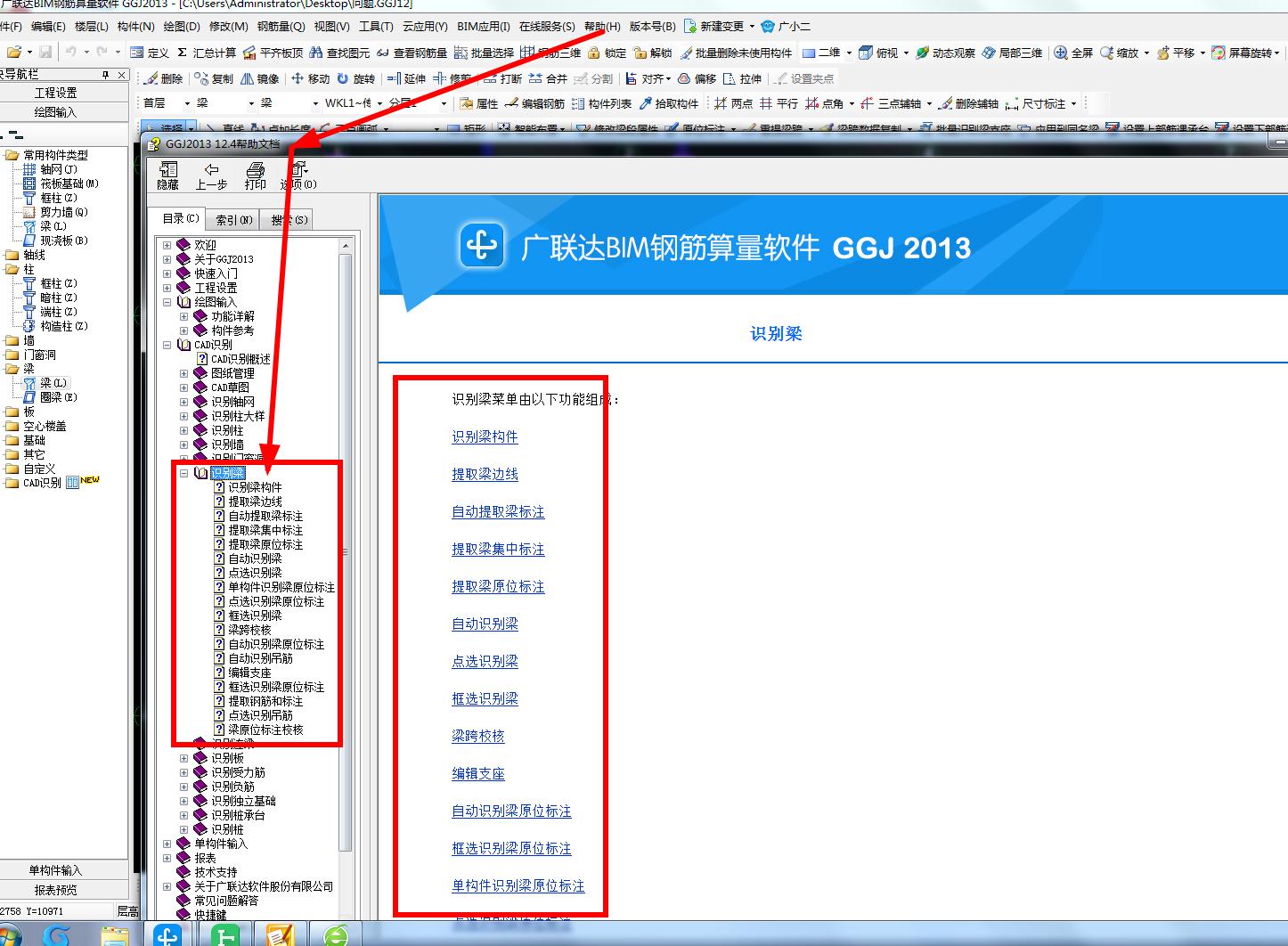Click 查看钢筋量 tool
This screenshot has height=946, width=1288.
[412, 53]
